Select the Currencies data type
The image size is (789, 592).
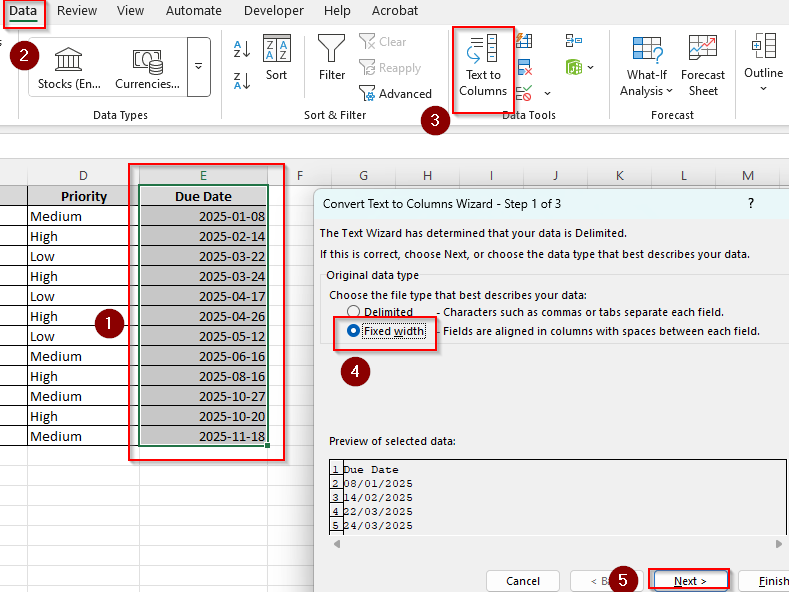point(147,68)
